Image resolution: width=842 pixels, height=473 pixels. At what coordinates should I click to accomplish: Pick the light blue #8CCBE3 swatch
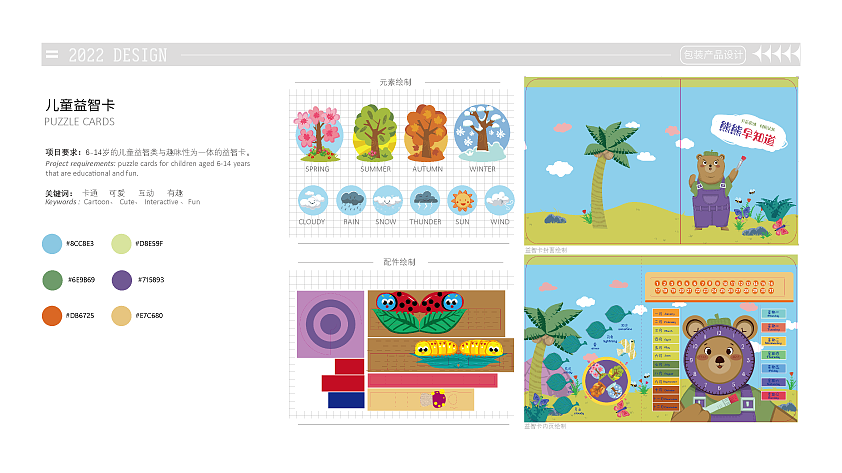pyautogui.click(x=52, y=244)
